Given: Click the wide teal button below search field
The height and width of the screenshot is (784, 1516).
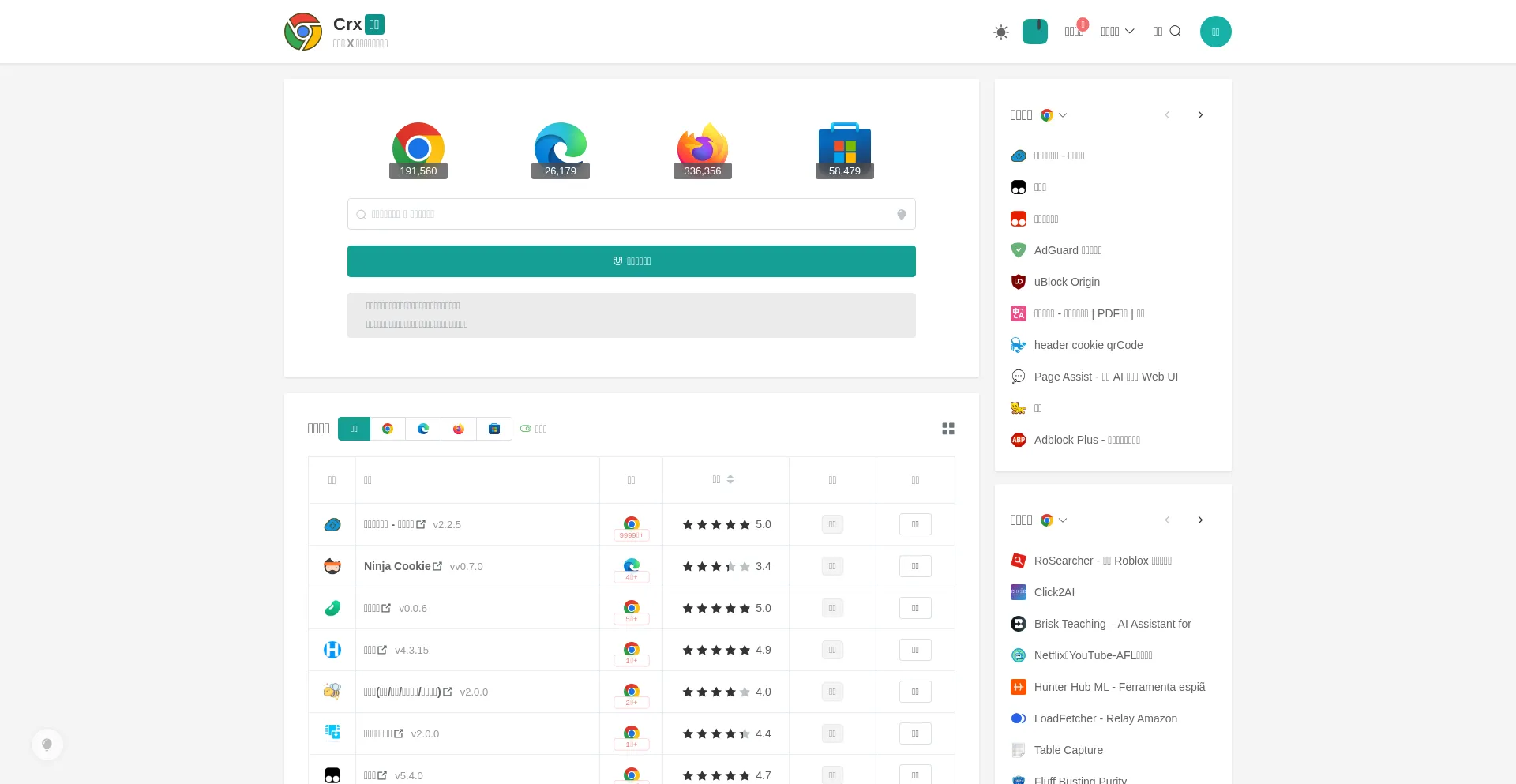Looking at the screenshot, I should [631, 261].
